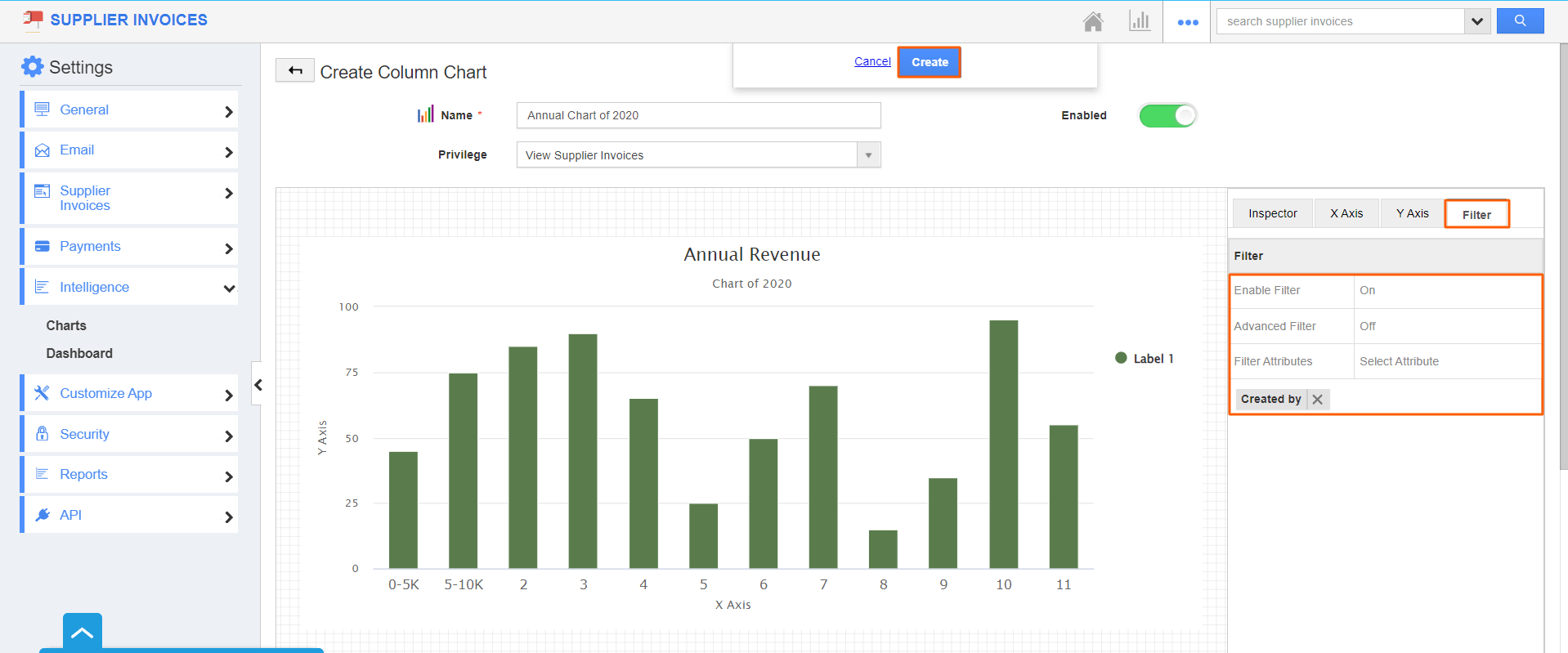1568x653 pixels.
Task: Open the three-dots more menu
Action: 1188,22
